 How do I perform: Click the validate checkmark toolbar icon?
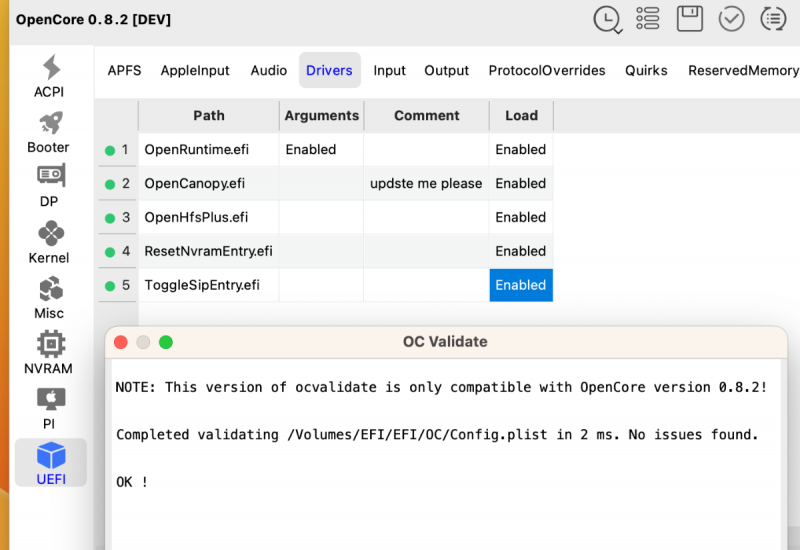(x=731, y=19)
